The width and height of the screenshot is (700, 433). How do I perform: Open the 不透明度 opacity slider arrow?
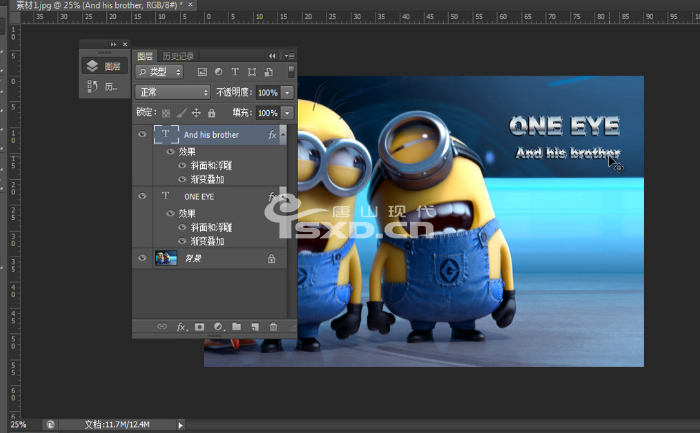coord(288,93)
